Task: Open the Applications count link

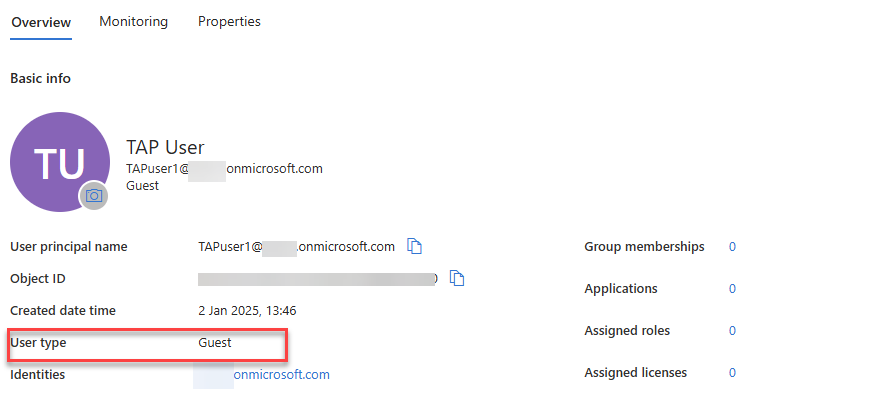Action: pyautogui.click(x=732, y=289)
